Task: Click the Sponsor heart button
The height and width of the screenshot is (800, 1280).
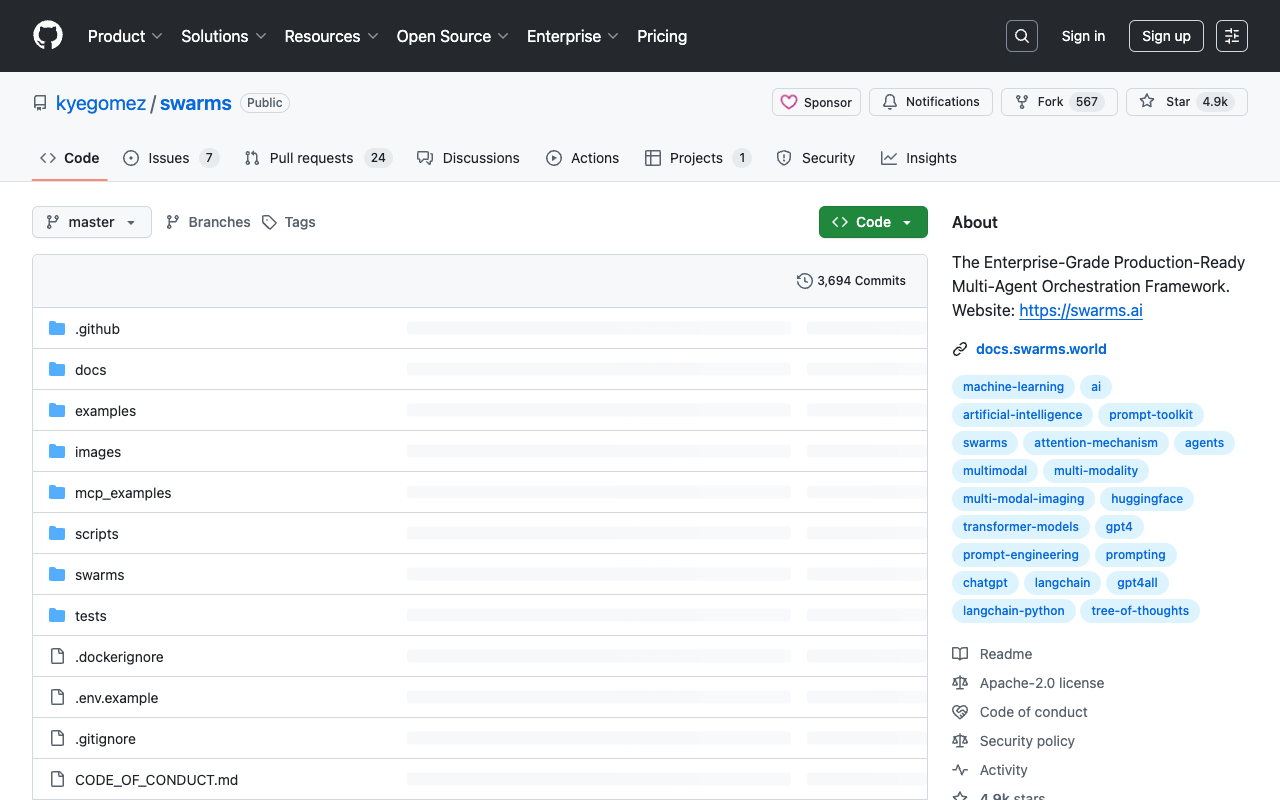Action: 816,102
